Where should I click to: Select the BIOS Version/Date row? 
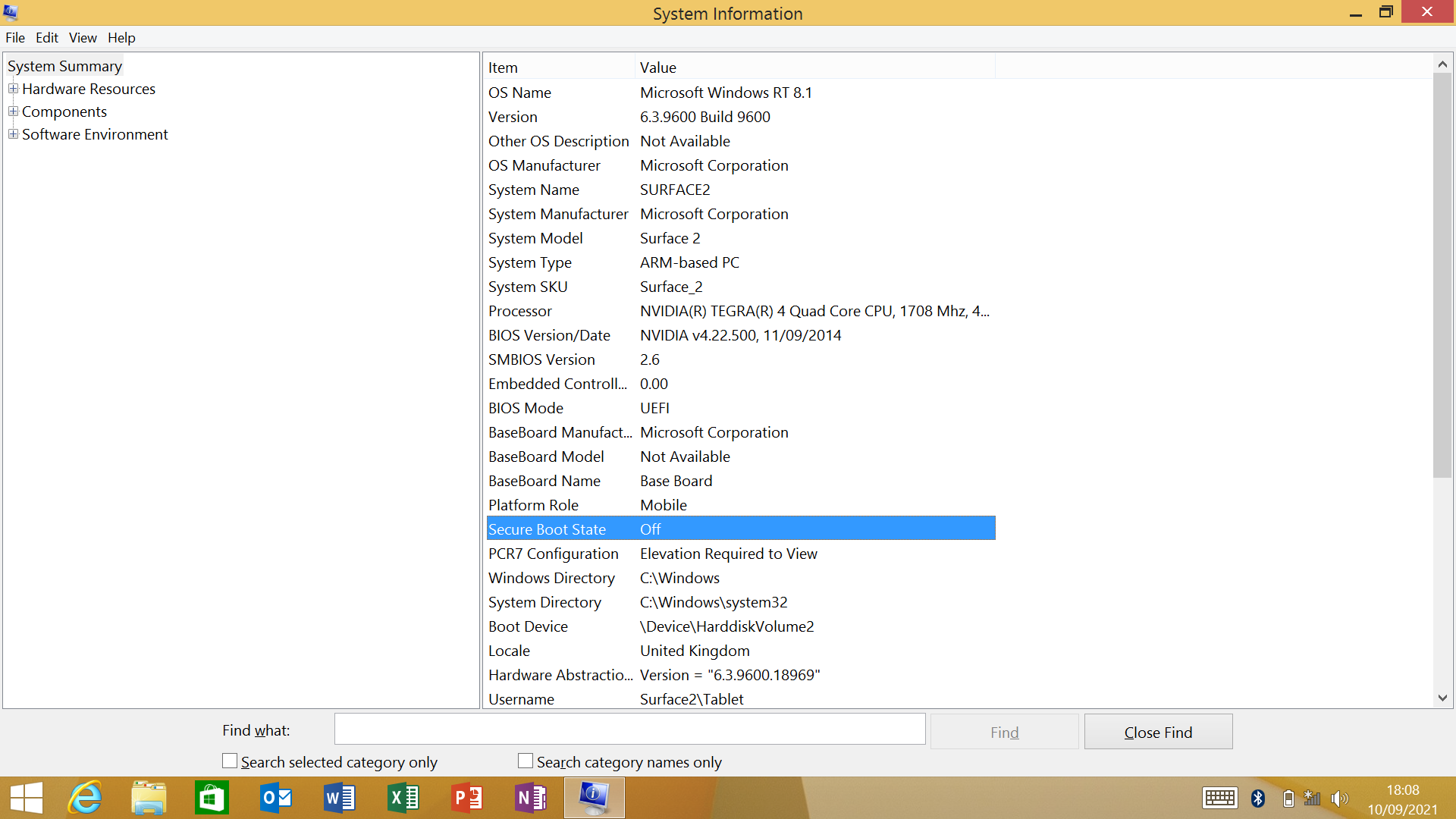tap(740, 335)
